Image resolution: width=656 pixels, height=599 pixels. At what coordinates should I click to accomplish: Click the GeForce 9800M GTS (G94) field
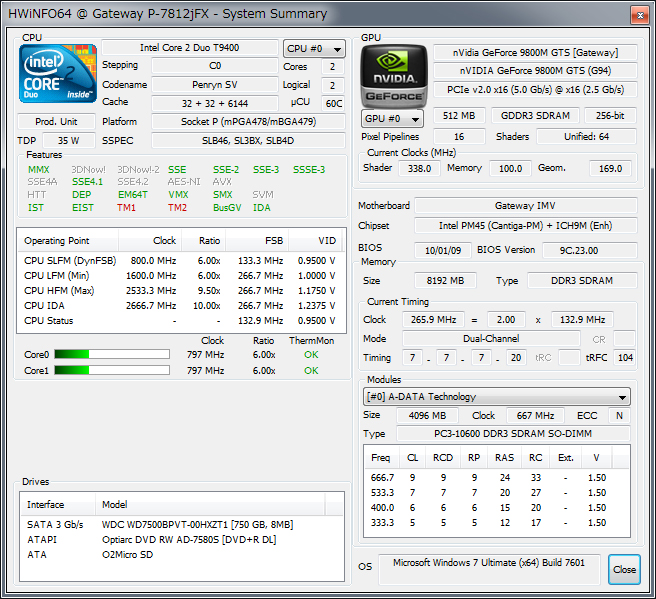point(536,71)
